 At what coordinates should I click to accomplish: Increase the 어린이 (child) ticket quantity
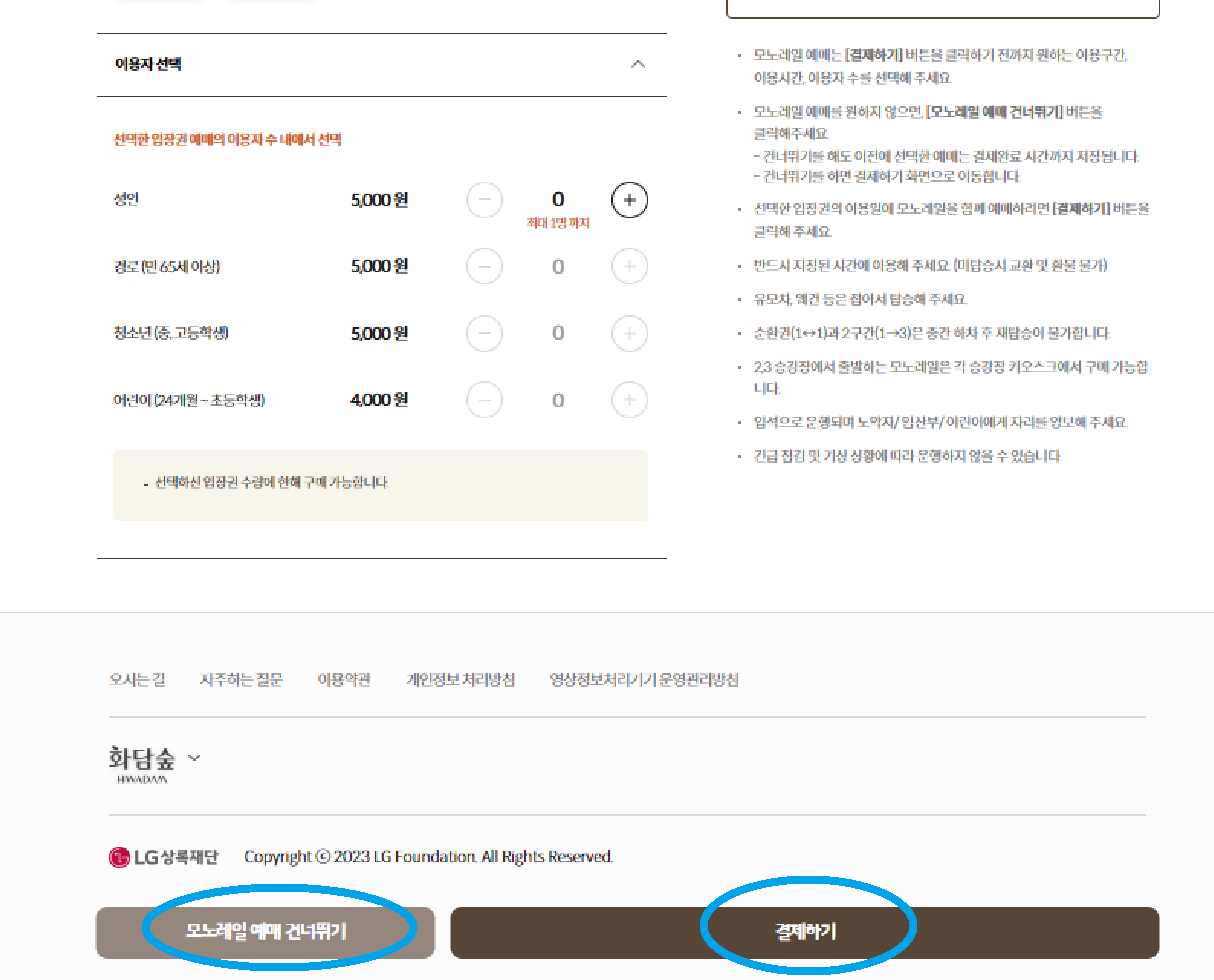[629, 399]
